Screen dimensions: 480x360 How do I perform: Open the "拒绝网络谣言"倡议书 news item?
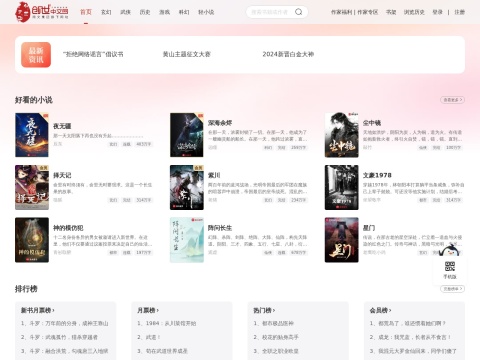coord(93,54)
